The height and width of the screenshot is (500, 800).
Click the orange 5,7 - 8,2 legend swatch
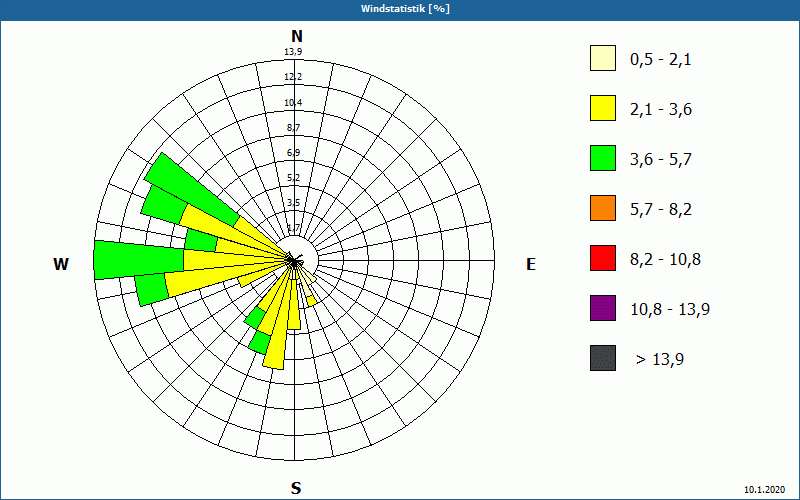[x=603, y=208]
